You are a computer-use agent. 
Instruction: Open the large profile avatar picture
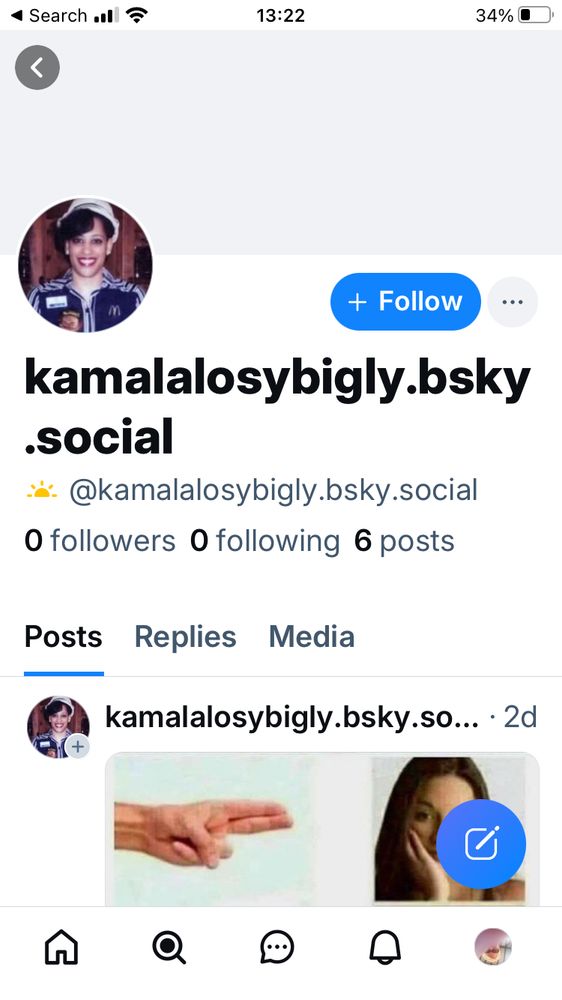coord(85,265)
